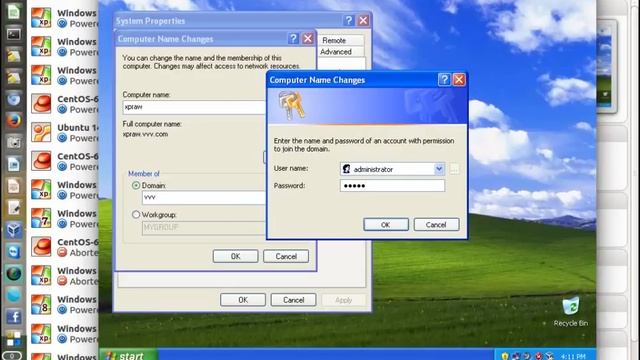The image size is (640, 360).
Task: Open the Recycle Bin desktop icon
Action: tap(570, 312)
